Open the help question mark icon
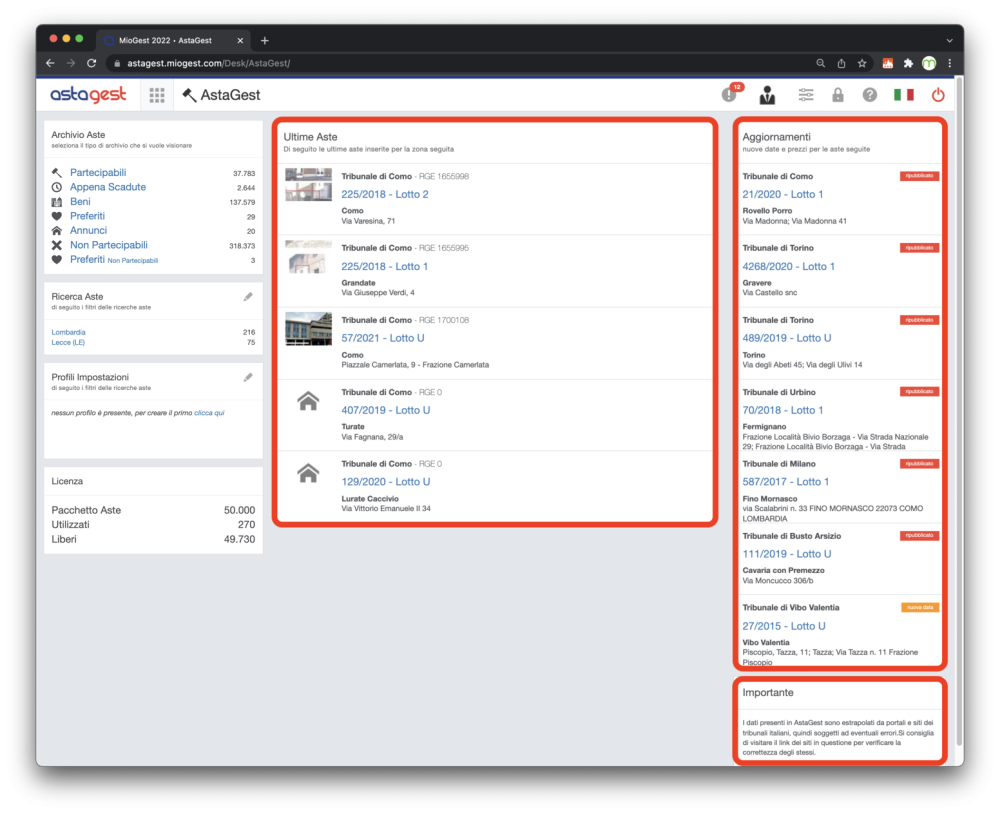Viewport: 1000px width, 814px height. click(870, 95)
